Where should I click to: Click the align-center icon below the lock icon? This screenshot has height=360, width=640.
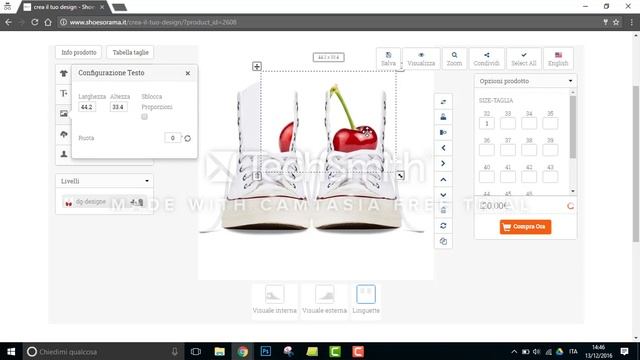pyautogui.click(x=443, y=132)
